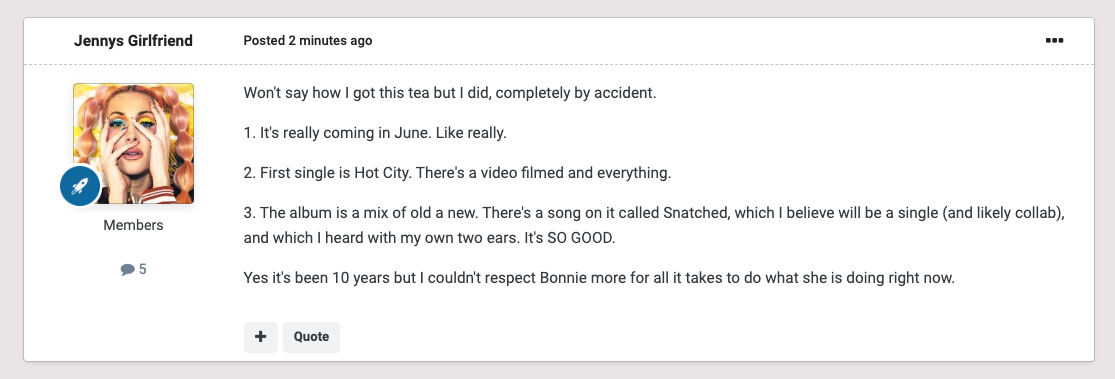Click the number 5 post count
This screenshot has height=379, width=1115.
(x=143, y=269)
